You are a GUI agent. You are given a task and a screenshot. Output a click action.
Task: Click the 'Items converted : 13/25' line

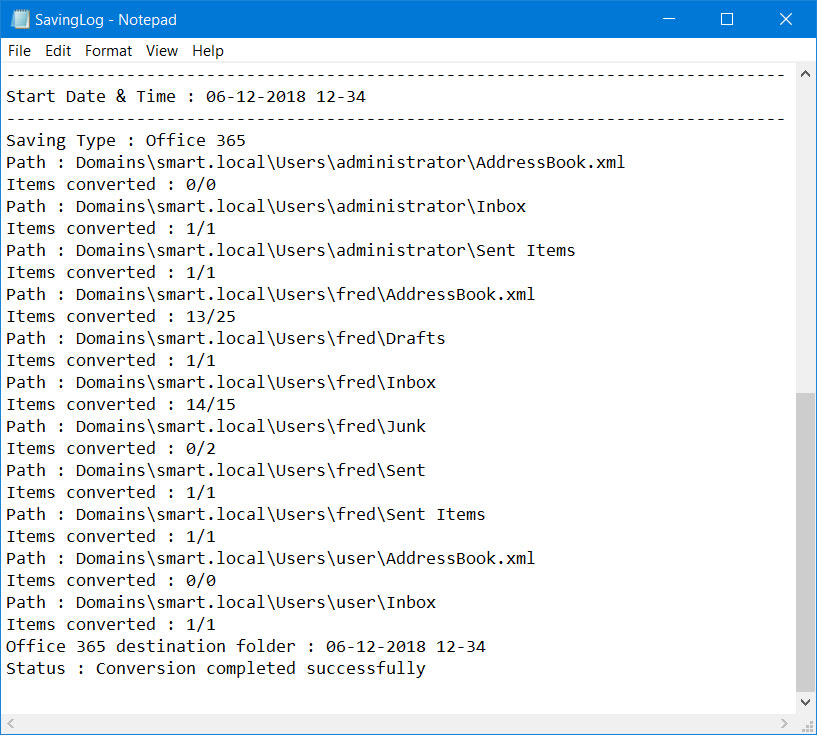(x=121, y=317)
